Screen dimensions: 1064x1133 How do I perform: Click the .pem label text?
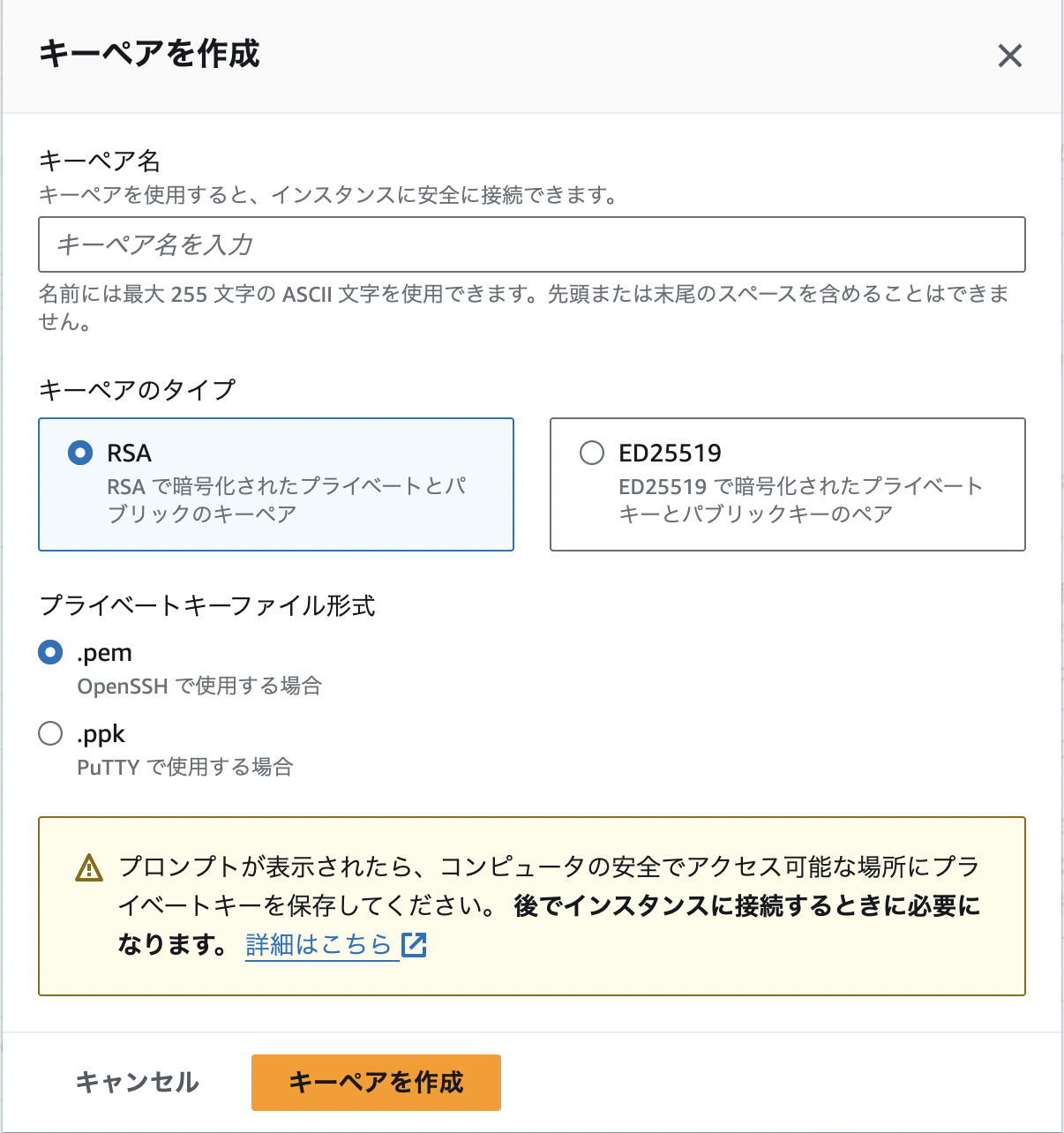click(103, 652)
